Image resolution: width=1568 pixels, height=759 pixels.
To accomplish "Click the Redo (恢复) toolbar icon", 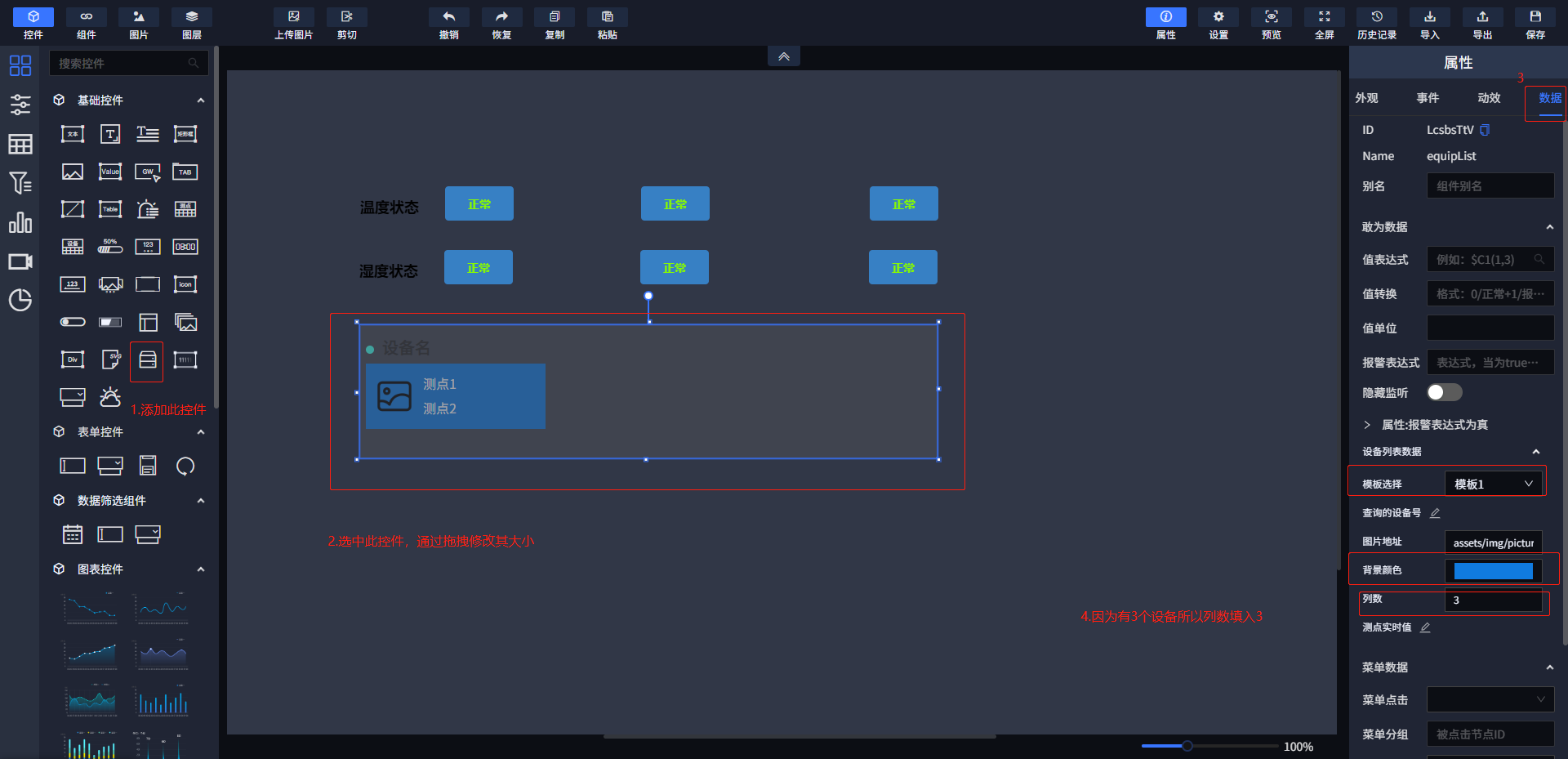I will click(x=501, y=17).
